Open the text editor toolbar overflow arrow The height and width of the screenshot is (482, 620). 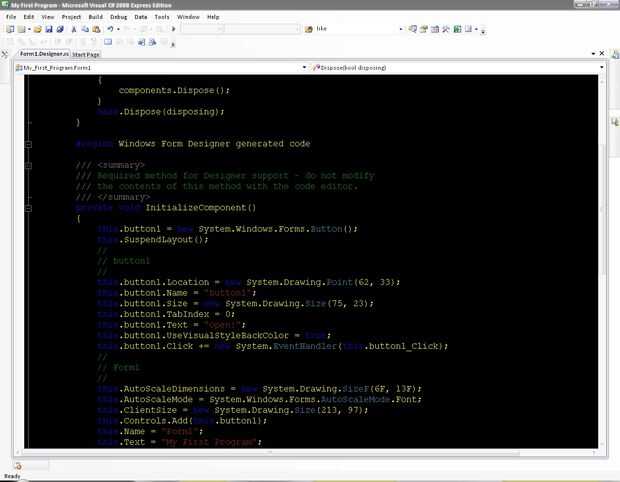coord(173,44)
